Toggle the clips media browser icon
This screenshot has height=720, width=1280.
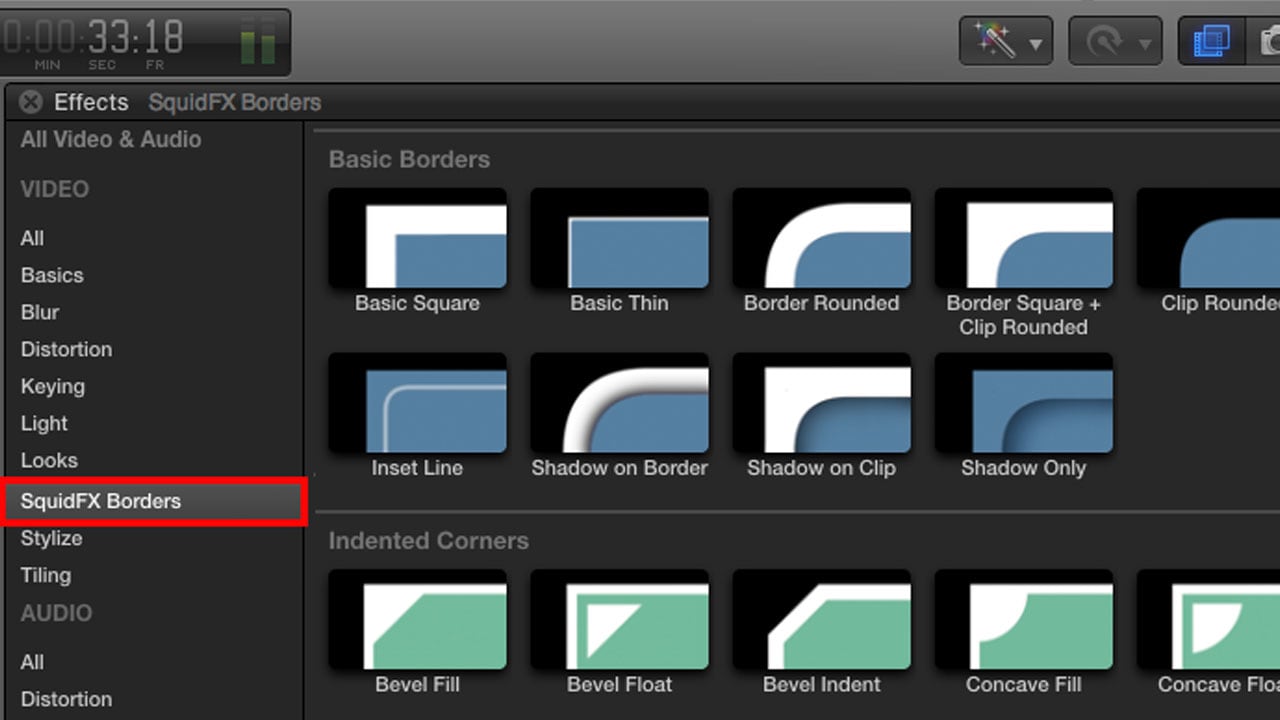(x=1211, y=42)
